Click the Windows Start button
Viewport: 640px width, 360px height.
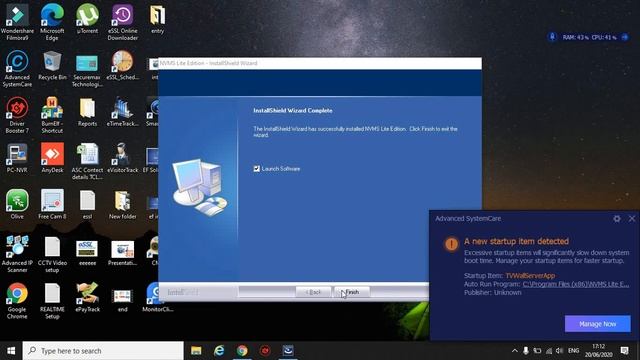tap(11, 351)
